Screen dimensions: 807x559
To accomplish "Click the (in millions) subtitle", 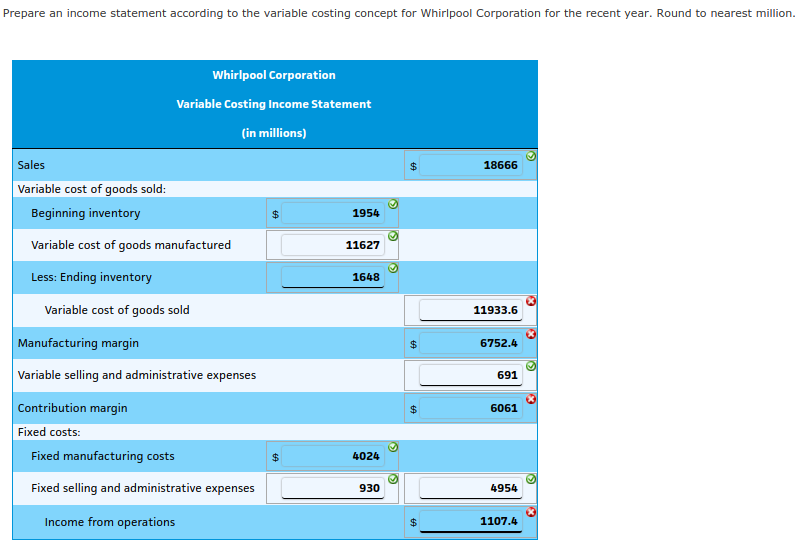I will pyautogui.click(x=274, y=133).
